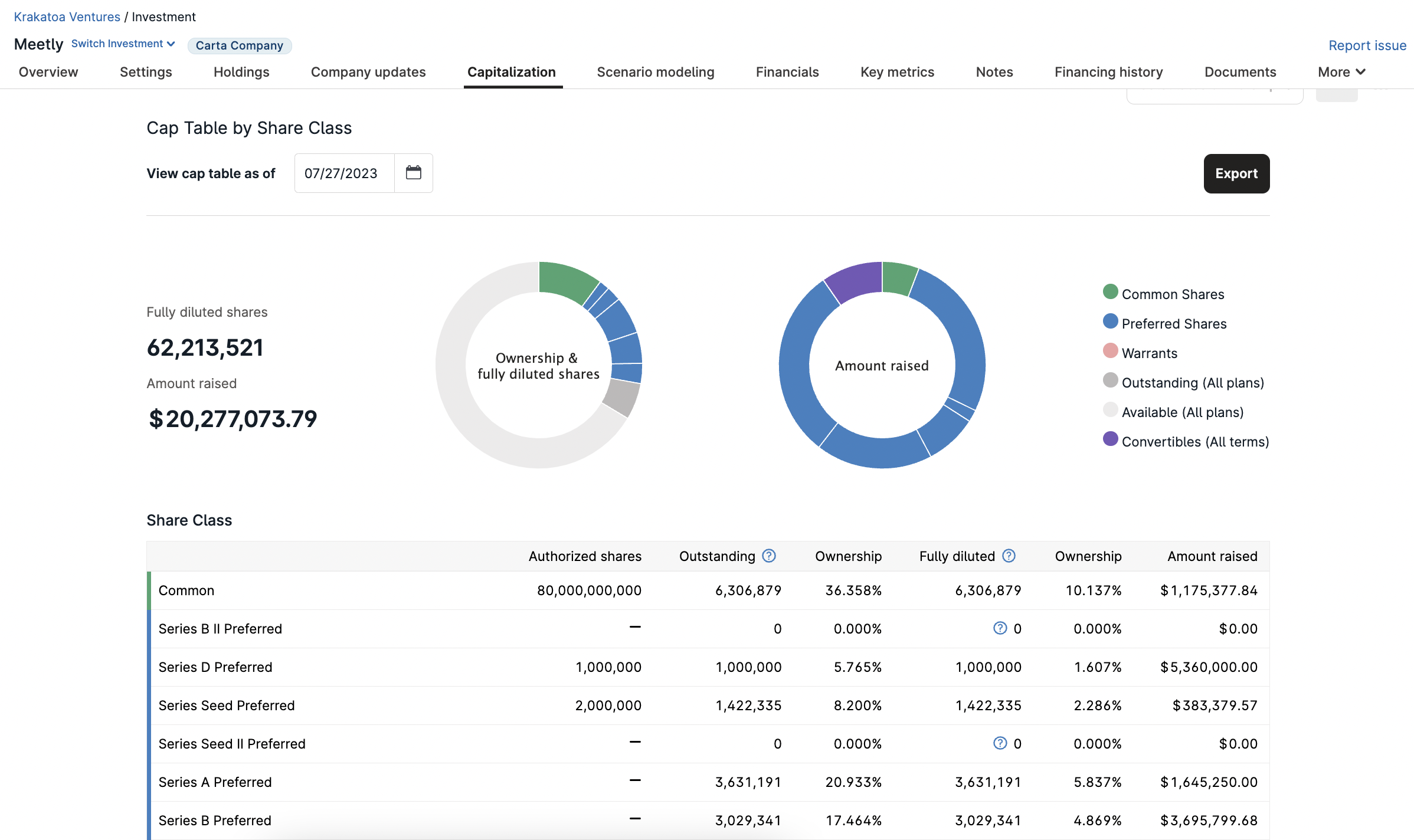The width and height of the screenshot is (1414, 840).
Task: Open the Financing history tab
Action: pos(1108,72)
